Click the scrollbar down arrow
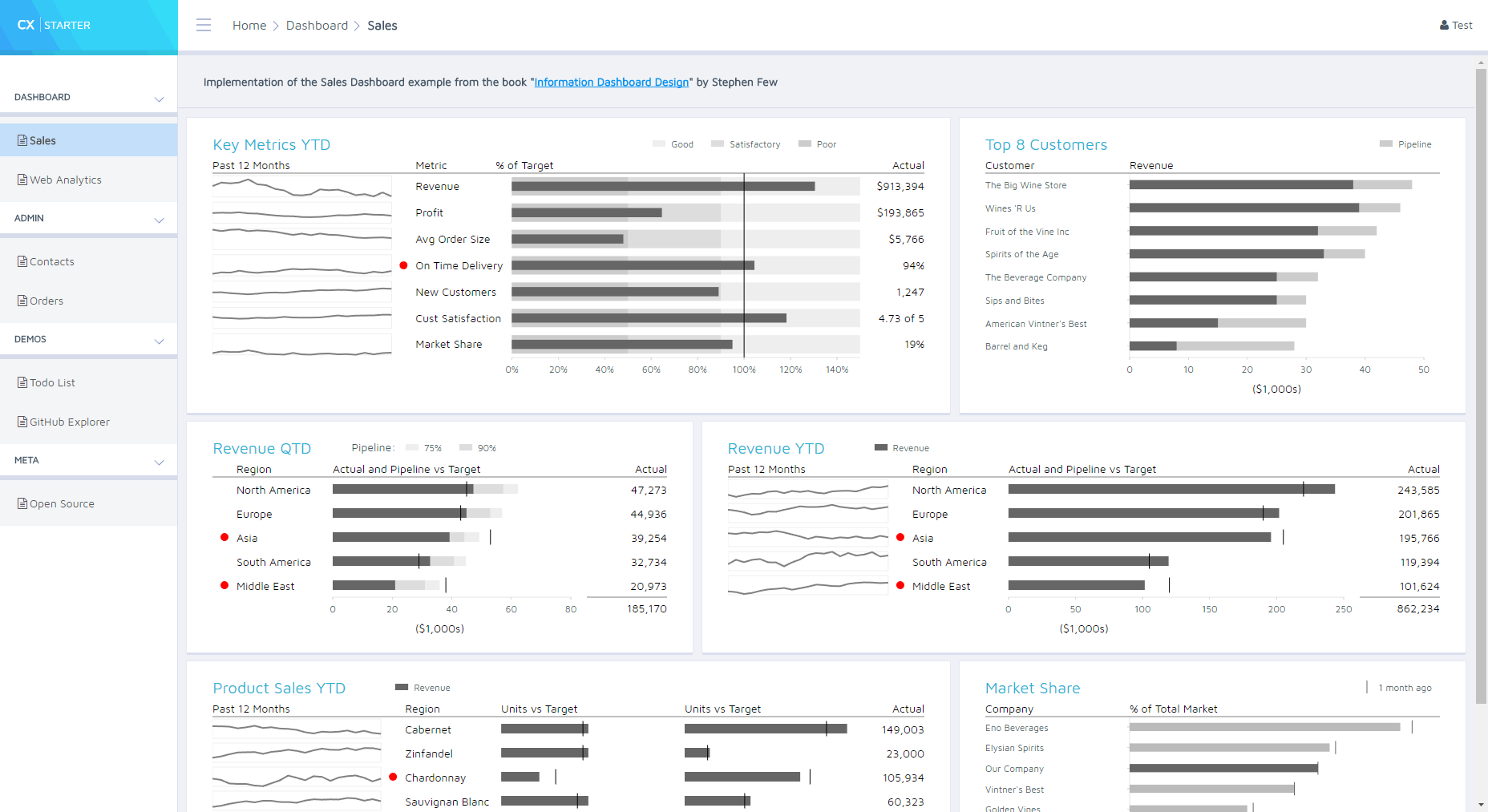The width and height of the screenshot is (1488, 812). (1481, 805)
